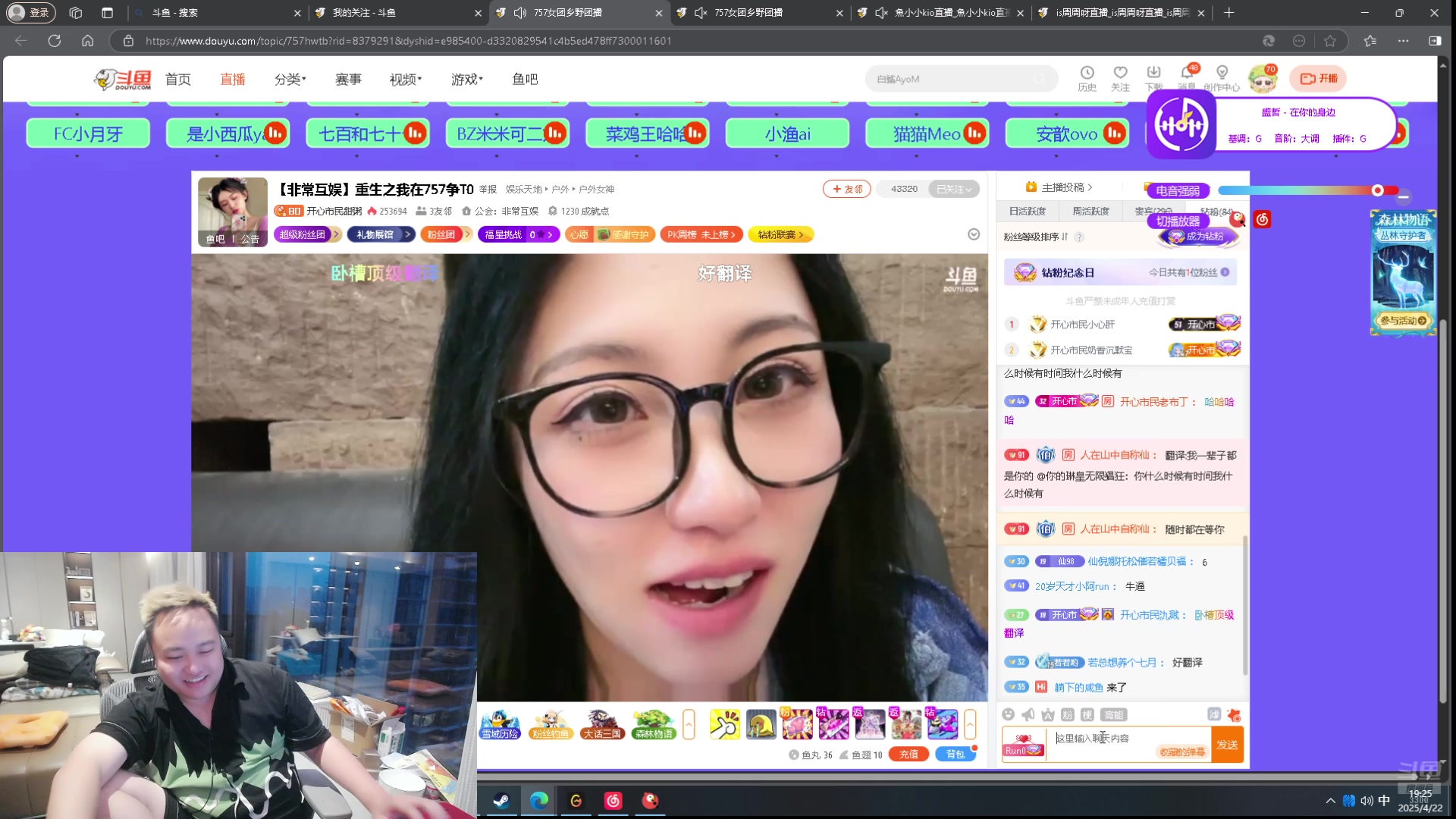Click the help question mark beside fan ranking
This screenshot has height=819, width=1456.
point(1079,237)
